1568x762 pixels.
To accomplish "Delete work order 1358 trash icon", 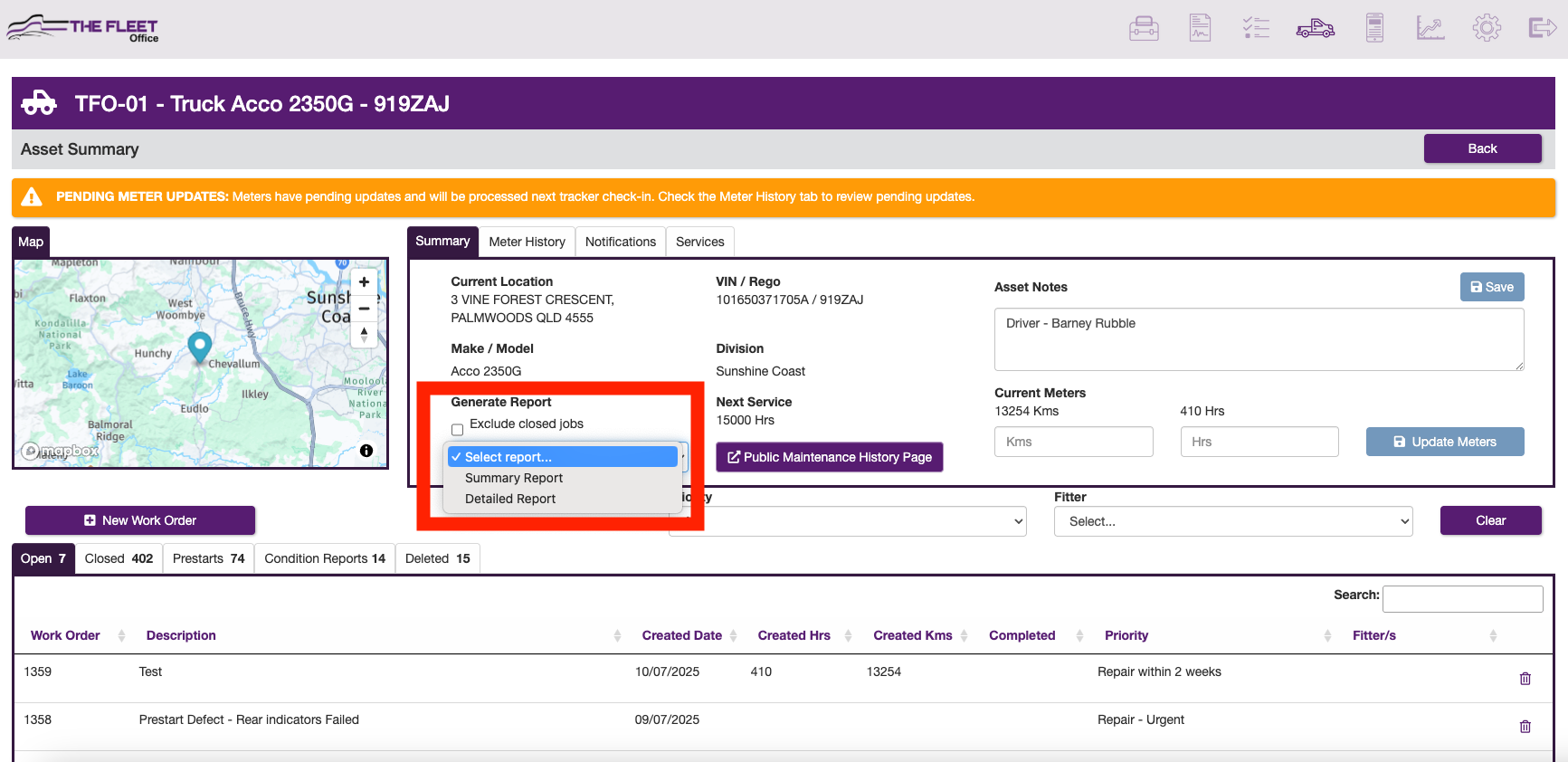I will click(1525, 727).
